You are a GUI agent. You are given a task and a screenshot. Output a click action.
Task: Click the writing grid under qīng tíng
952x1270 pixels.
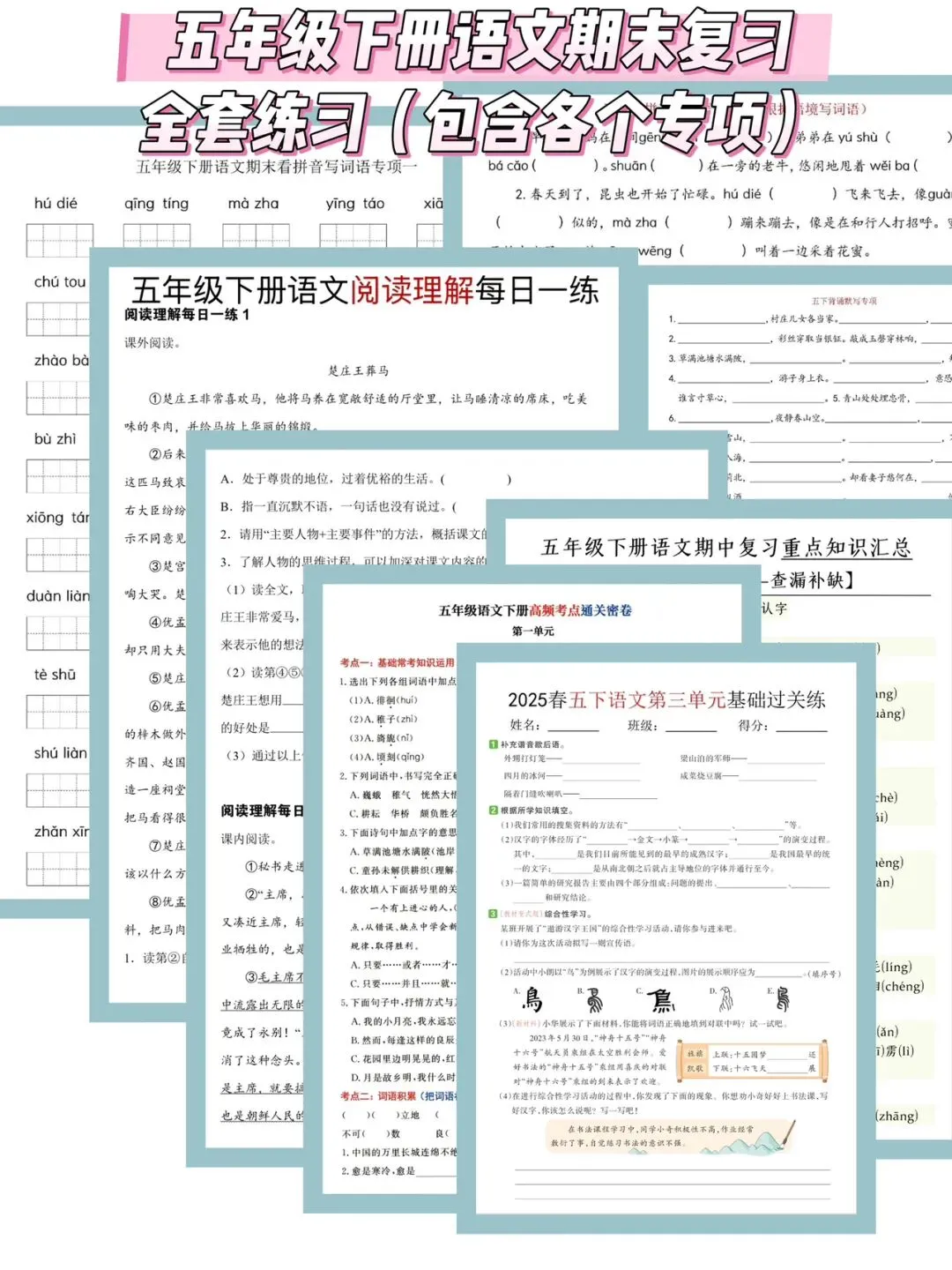click(x=157, y=236)
